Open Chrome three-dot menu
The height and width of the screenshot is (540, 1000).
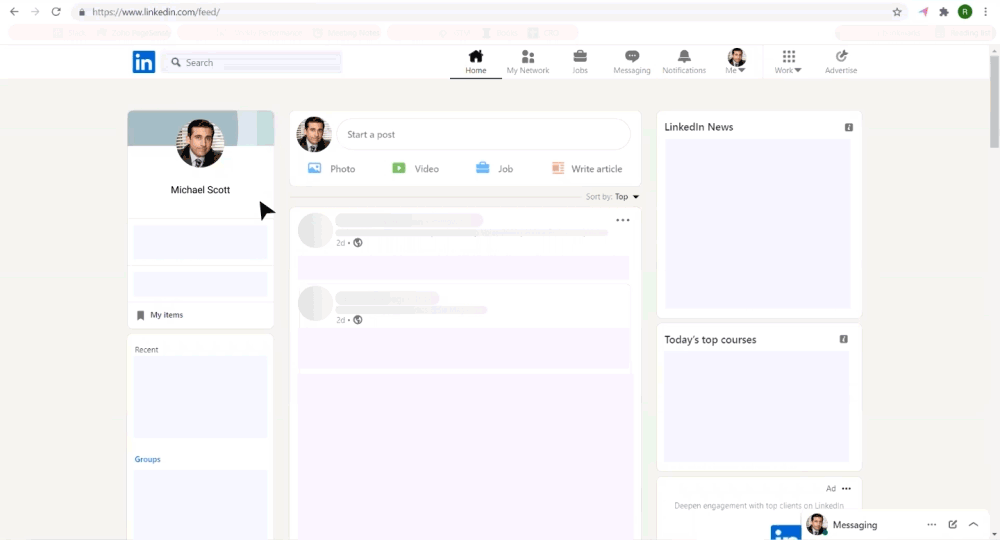(x=985, y=11)
